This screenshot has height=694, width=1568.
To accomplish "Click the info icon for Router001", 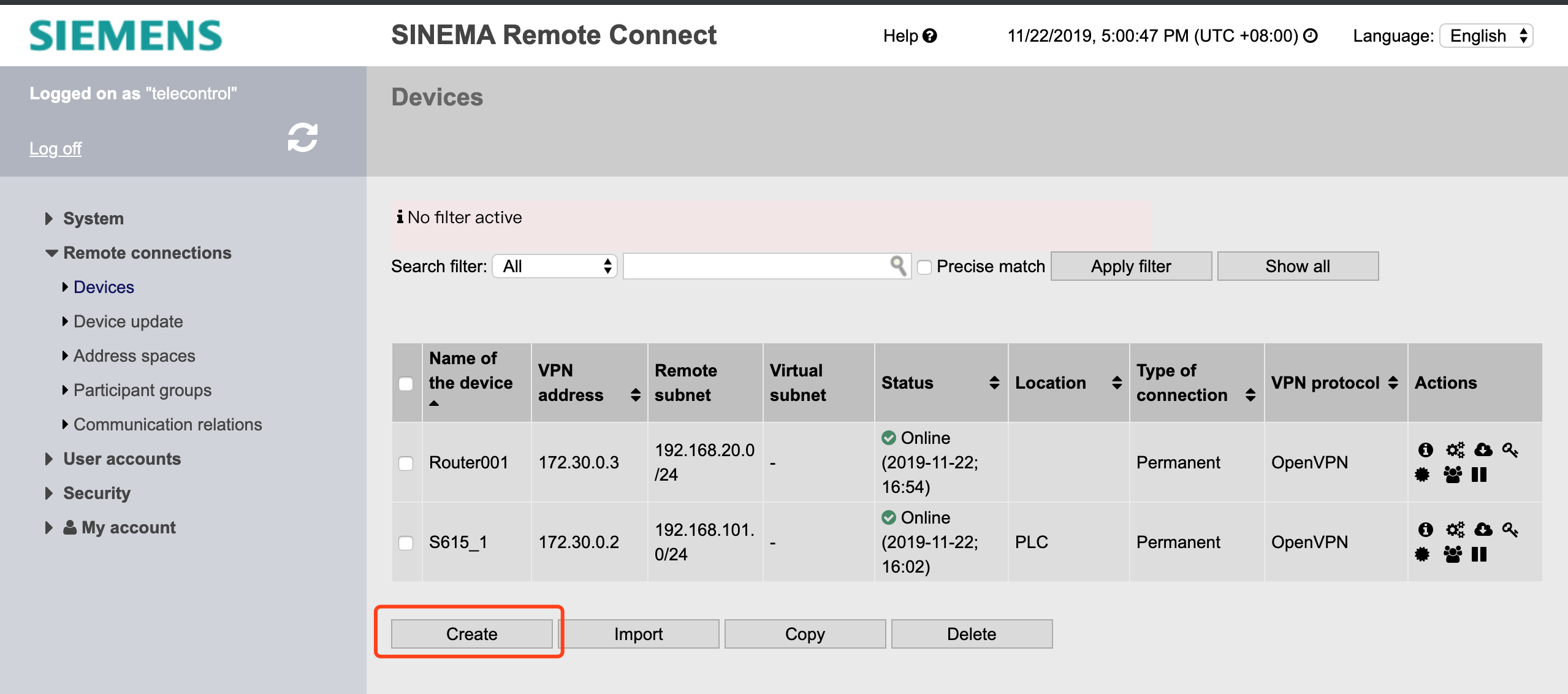I will (x=1425, y=450).
